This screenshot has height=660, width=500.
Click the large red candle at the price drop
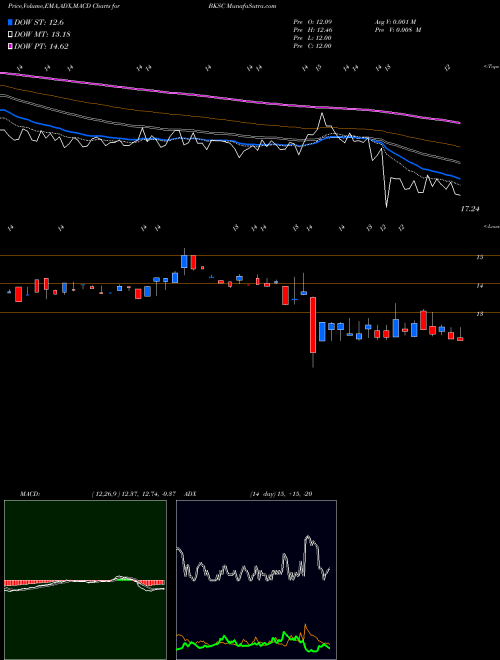click(x=313, y=325)
